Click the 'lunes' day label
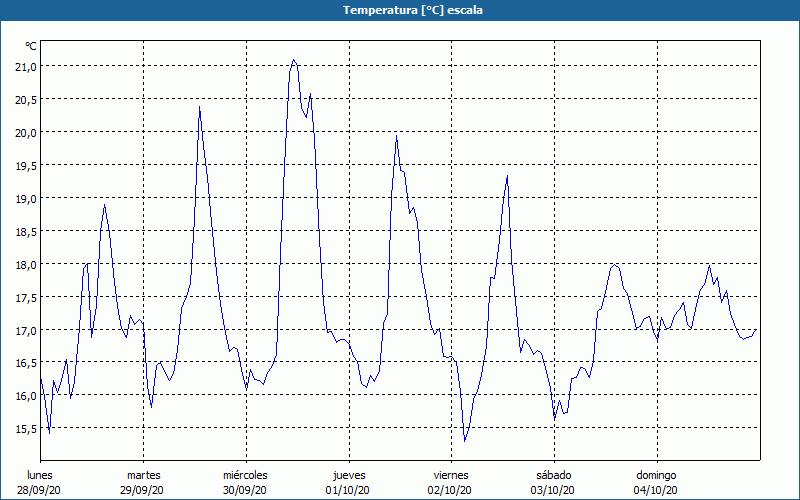Screen dimensions: 800x500 40,475
